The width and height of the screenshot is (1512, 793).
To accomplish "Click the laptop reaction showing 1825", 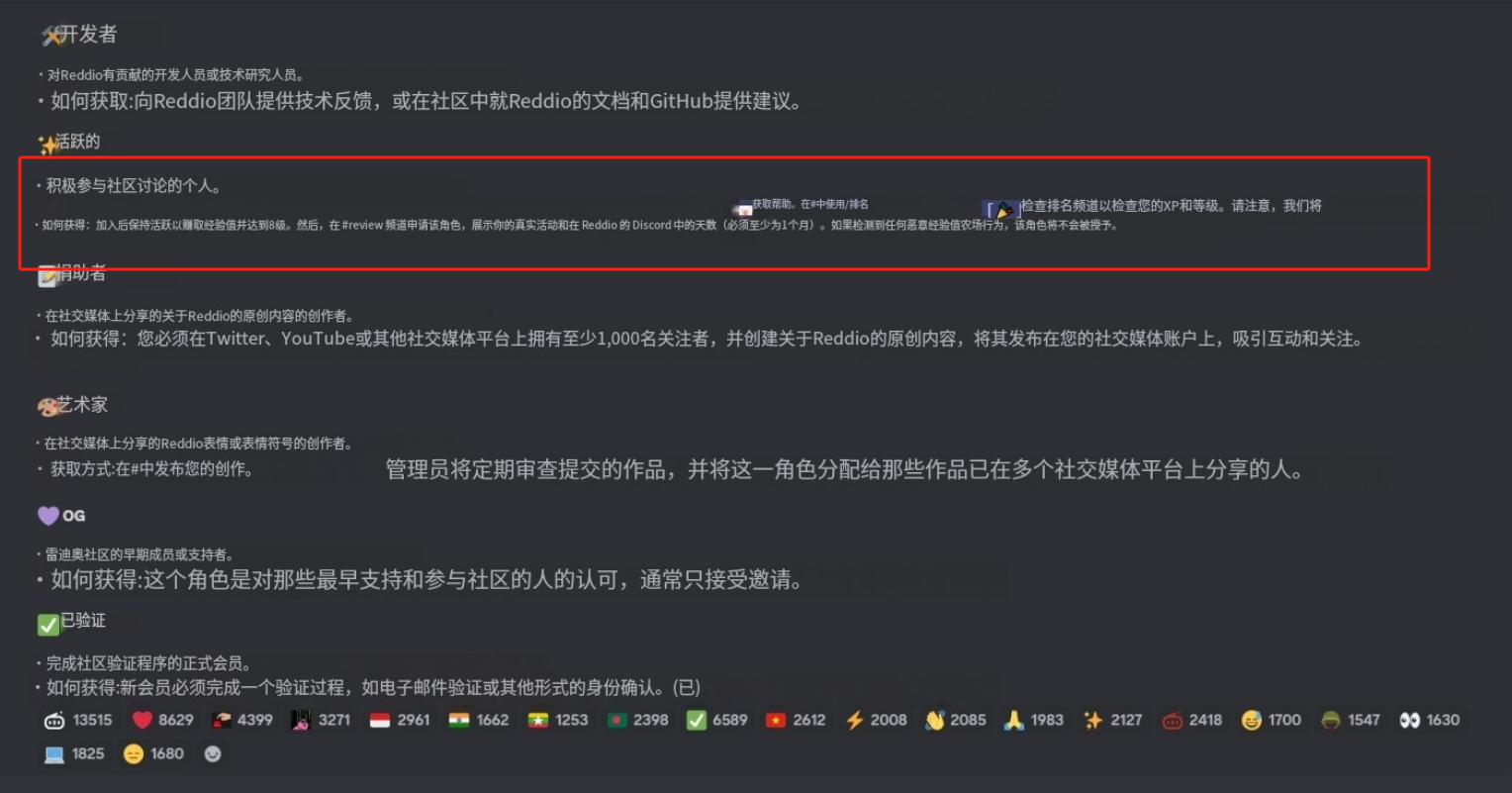I will 74,754.
